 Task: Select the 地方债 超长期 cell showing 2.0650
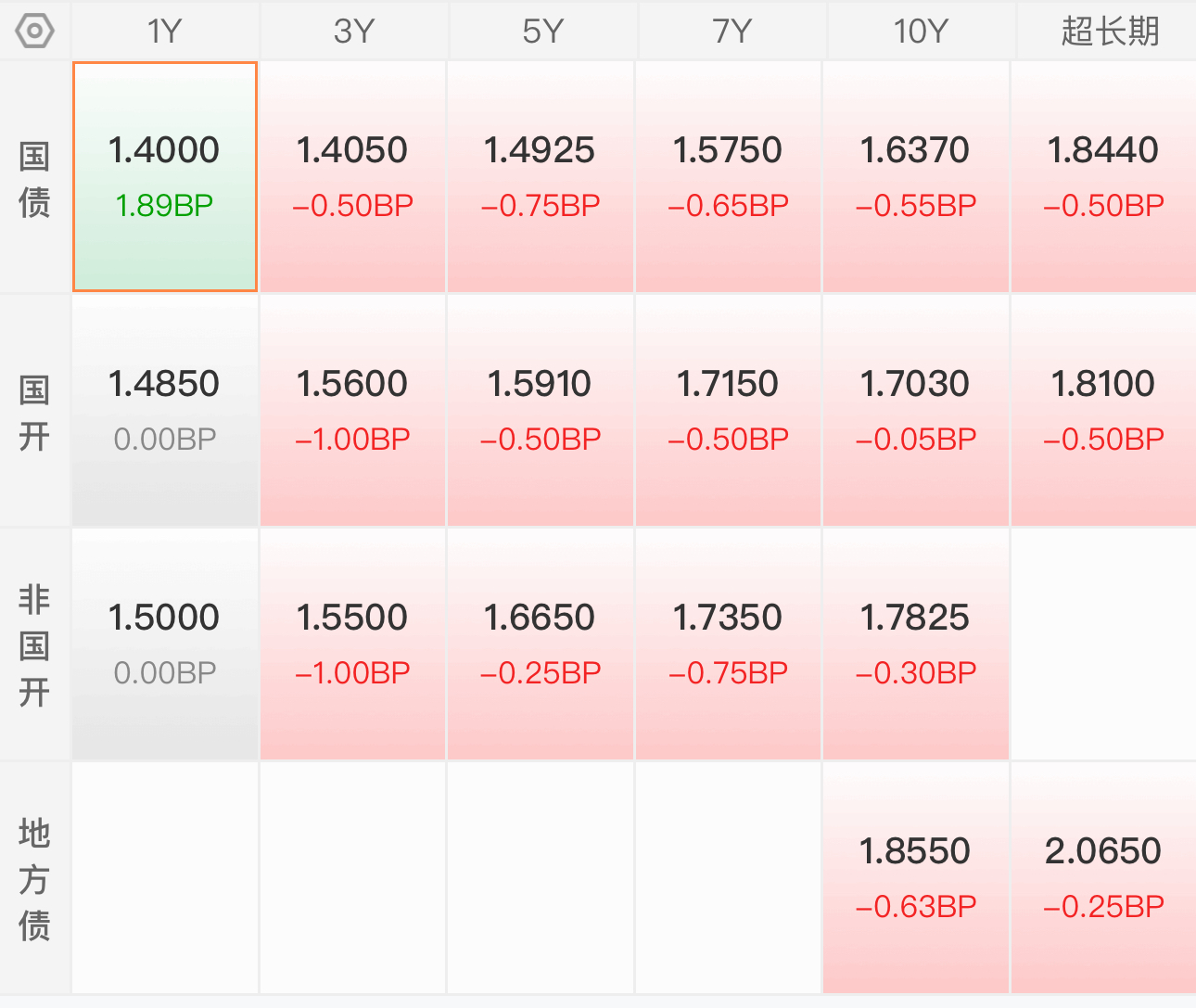[1103, 878]
